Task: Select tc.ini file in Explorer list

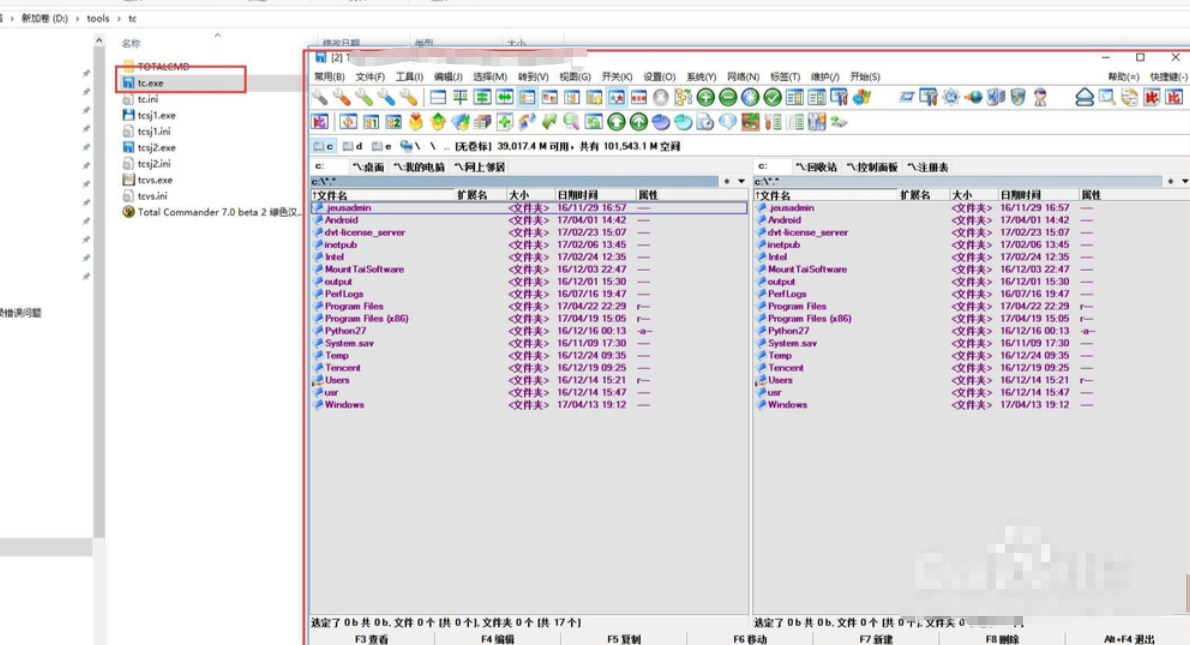Action: [x=147, y=99]
